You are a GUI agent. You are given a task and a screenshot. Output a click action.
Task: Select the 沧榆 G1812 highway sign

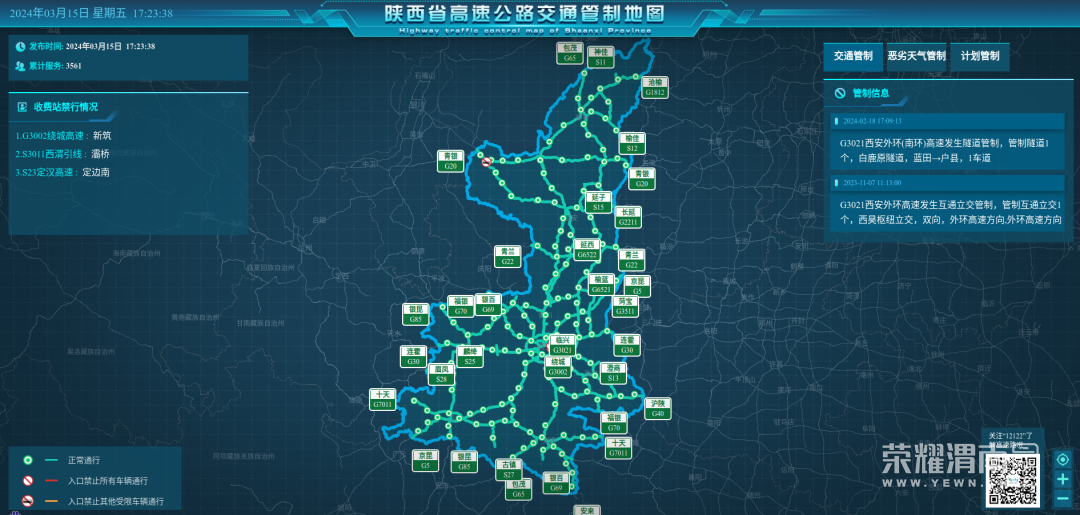point(655,87)
